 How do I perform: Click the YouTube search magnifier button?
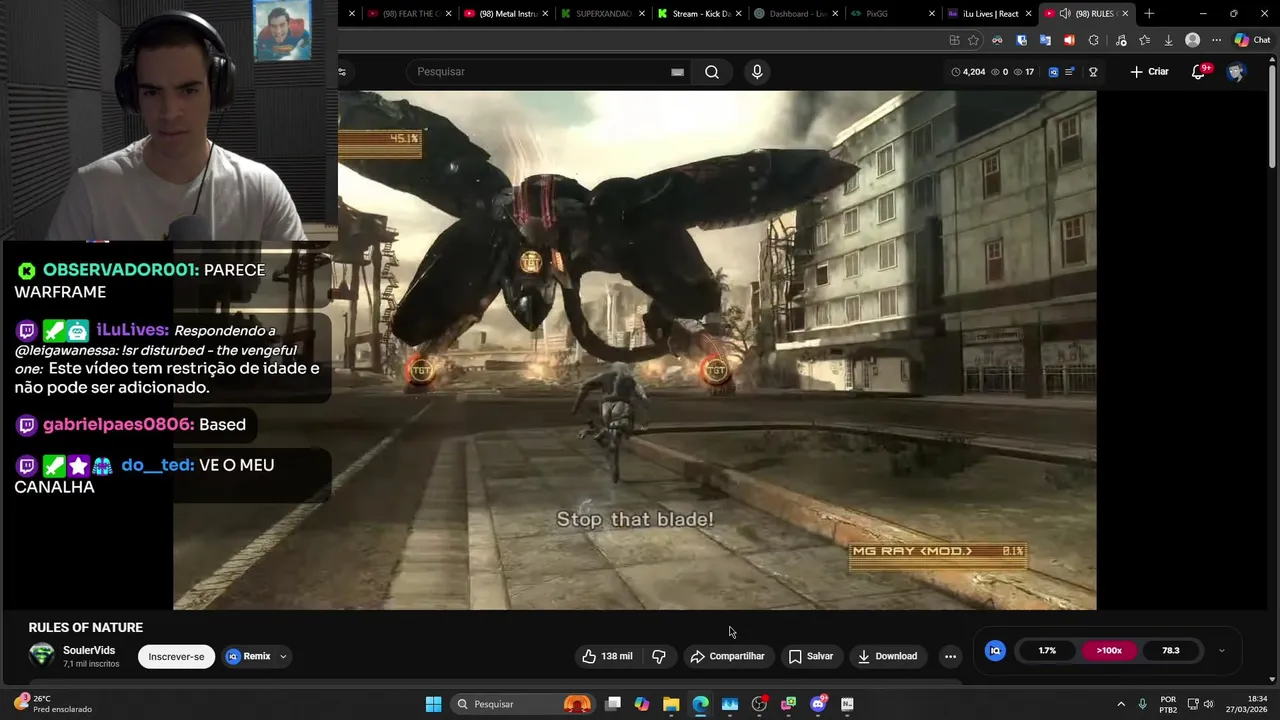[712, 72]
